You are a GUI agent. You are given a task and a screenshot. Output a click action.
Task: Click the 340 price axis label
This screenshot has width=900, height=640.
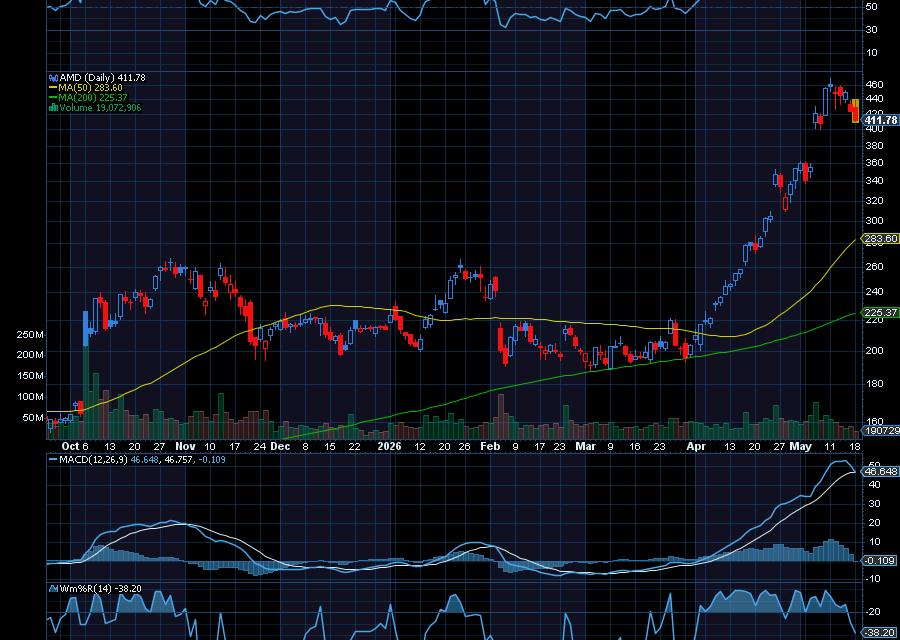click(874, 181)
